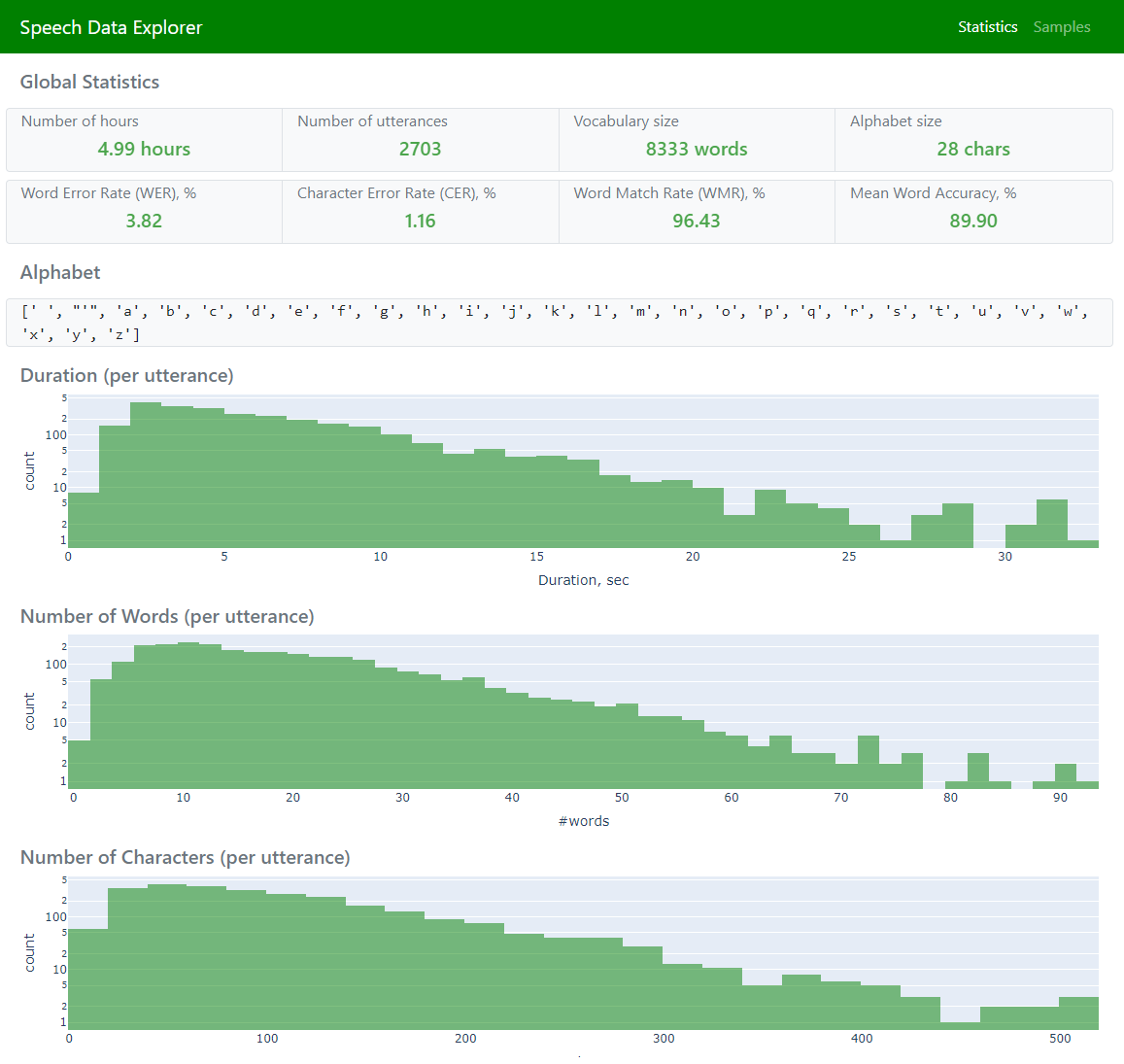Click inside the alphabet character list box

coord(559,323)
